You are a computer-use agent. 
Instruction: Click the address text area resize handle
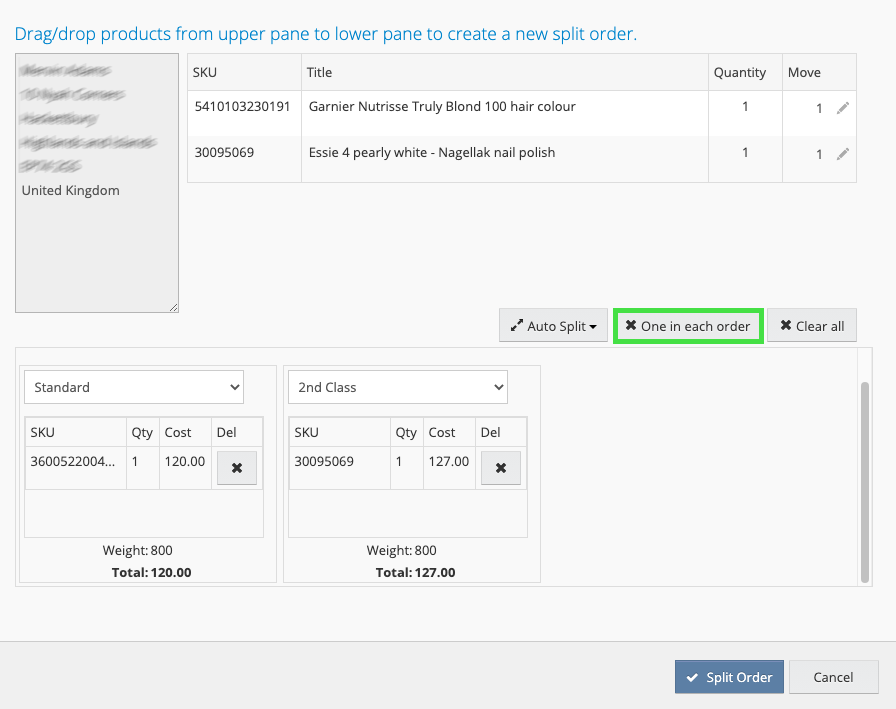point(174,307)
